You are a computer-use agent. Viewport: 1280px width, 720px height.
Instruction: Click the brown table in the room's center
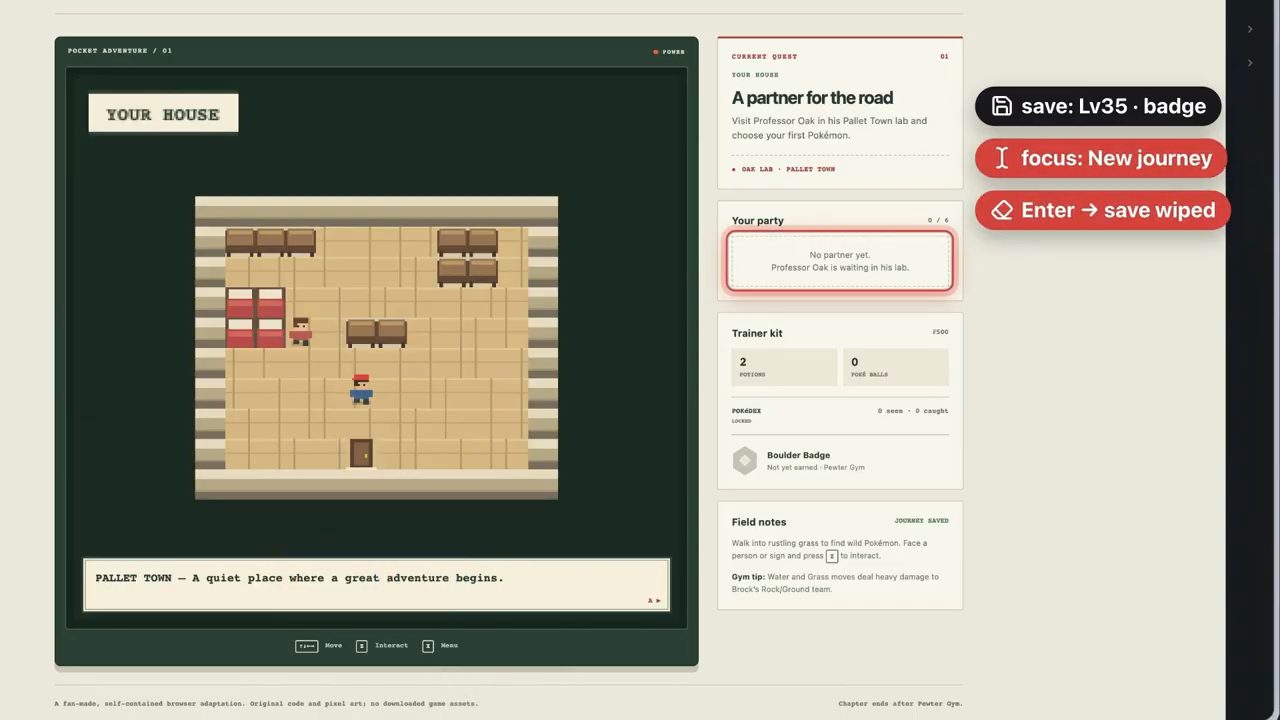(x=376, y=333)
